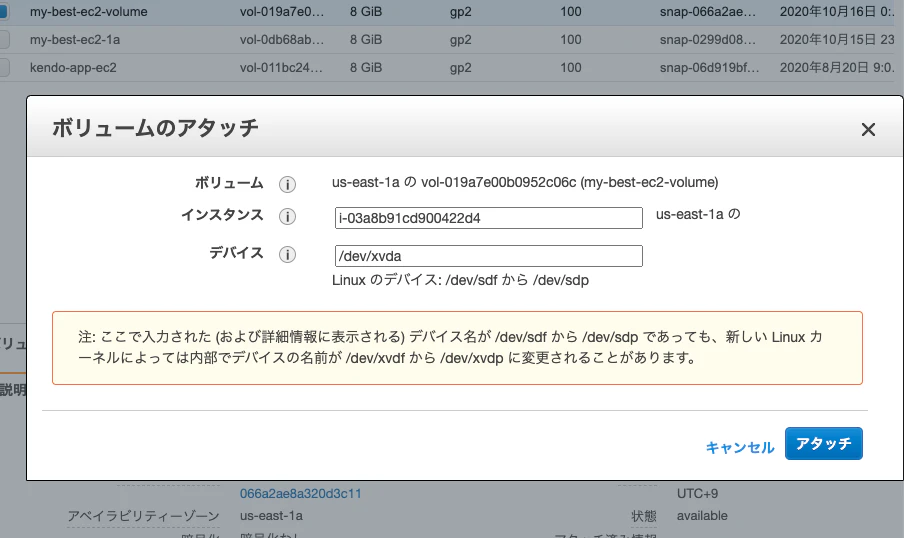This screenshot has height=538, width=904.
Task: Click the orange device name note
Action: point(457,348)
